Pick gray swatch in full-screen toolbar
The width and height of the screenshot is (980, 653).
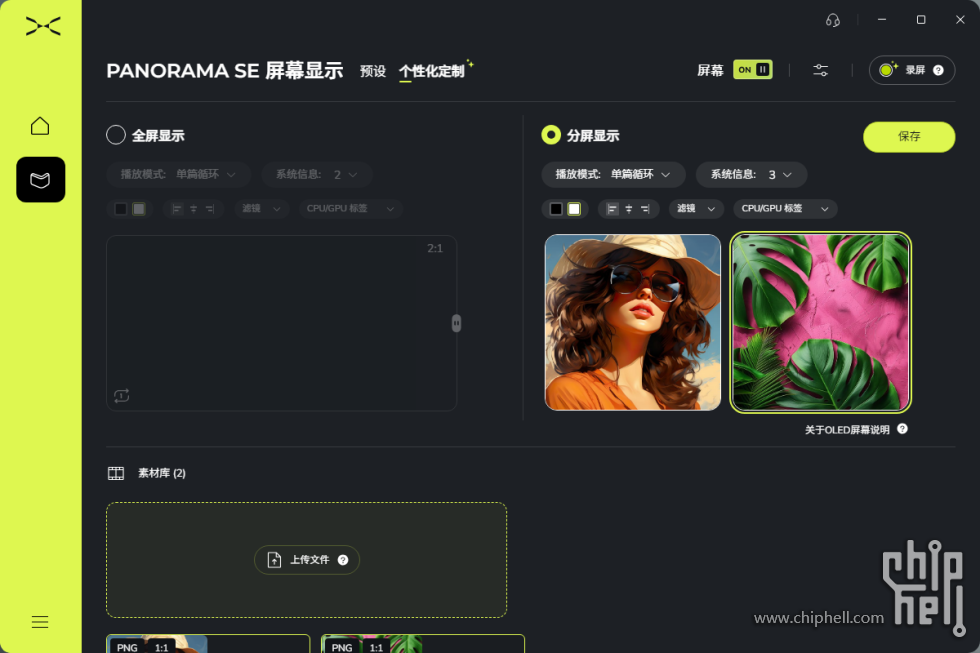[x=139, y=209]
